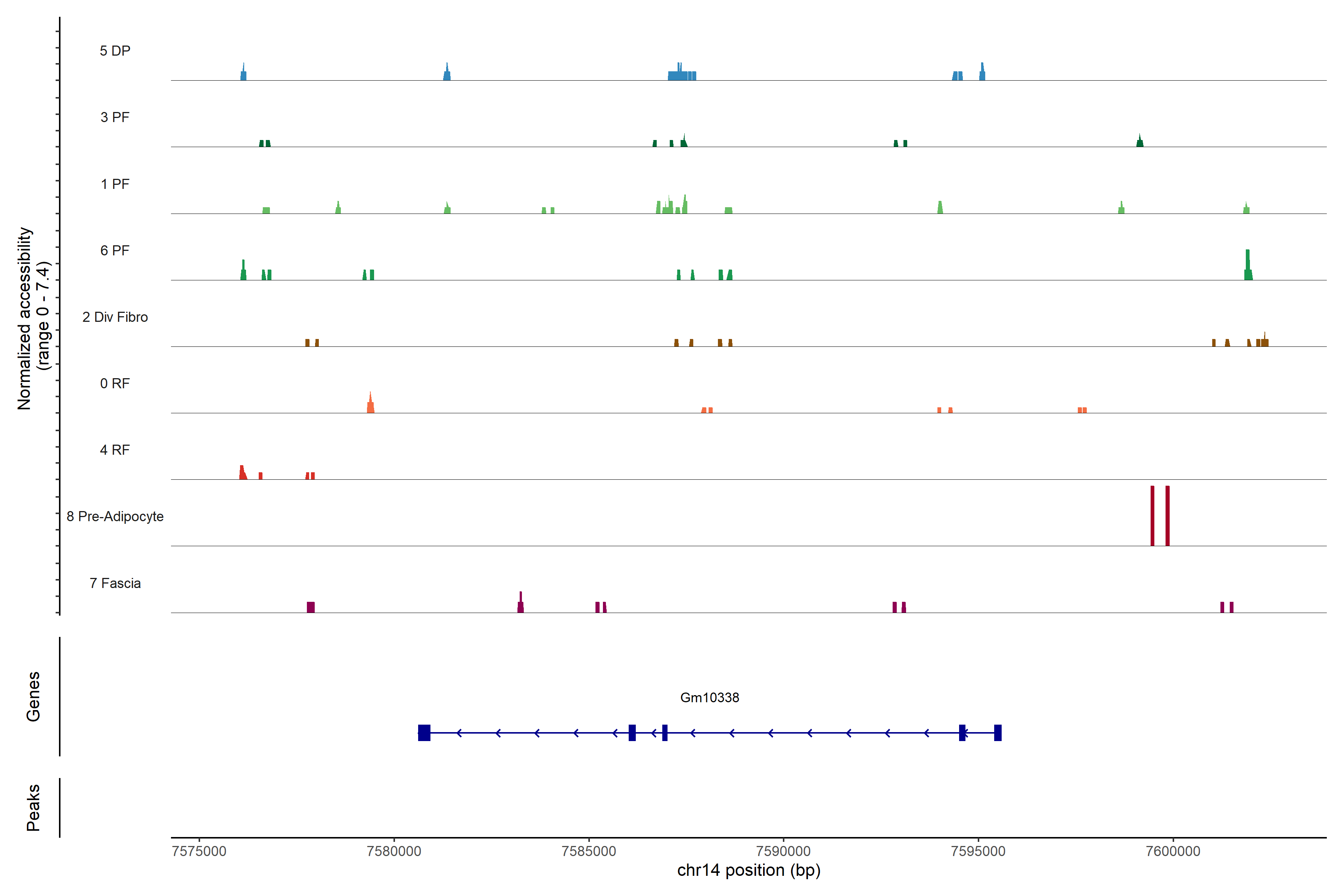Click the 4 RF track label
Image resolution: width=1344 pixels, height=896 pixels.
pos(115,450)
